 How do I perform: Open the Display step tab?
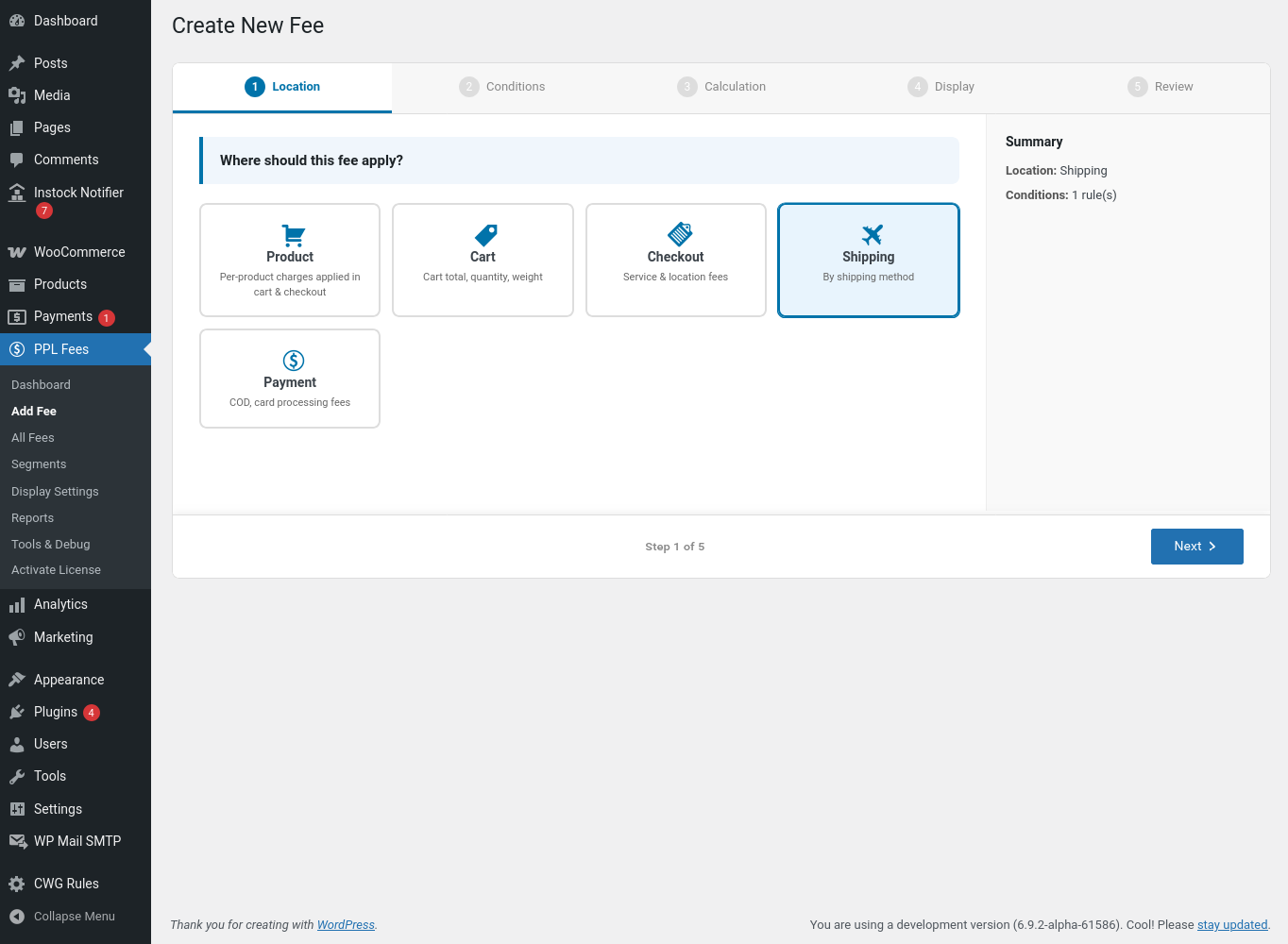[x=941, y=87]
